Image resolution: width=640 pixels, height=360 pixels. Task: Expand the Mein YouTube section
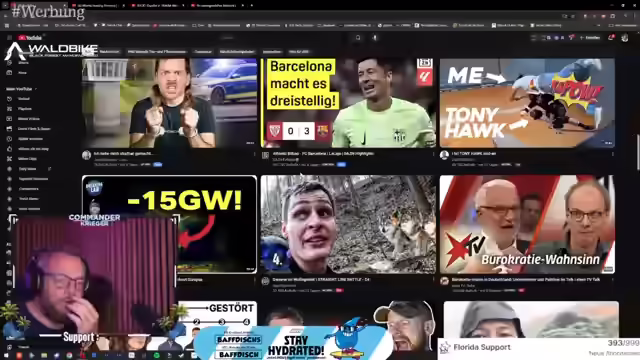click(x=21, y=89)
